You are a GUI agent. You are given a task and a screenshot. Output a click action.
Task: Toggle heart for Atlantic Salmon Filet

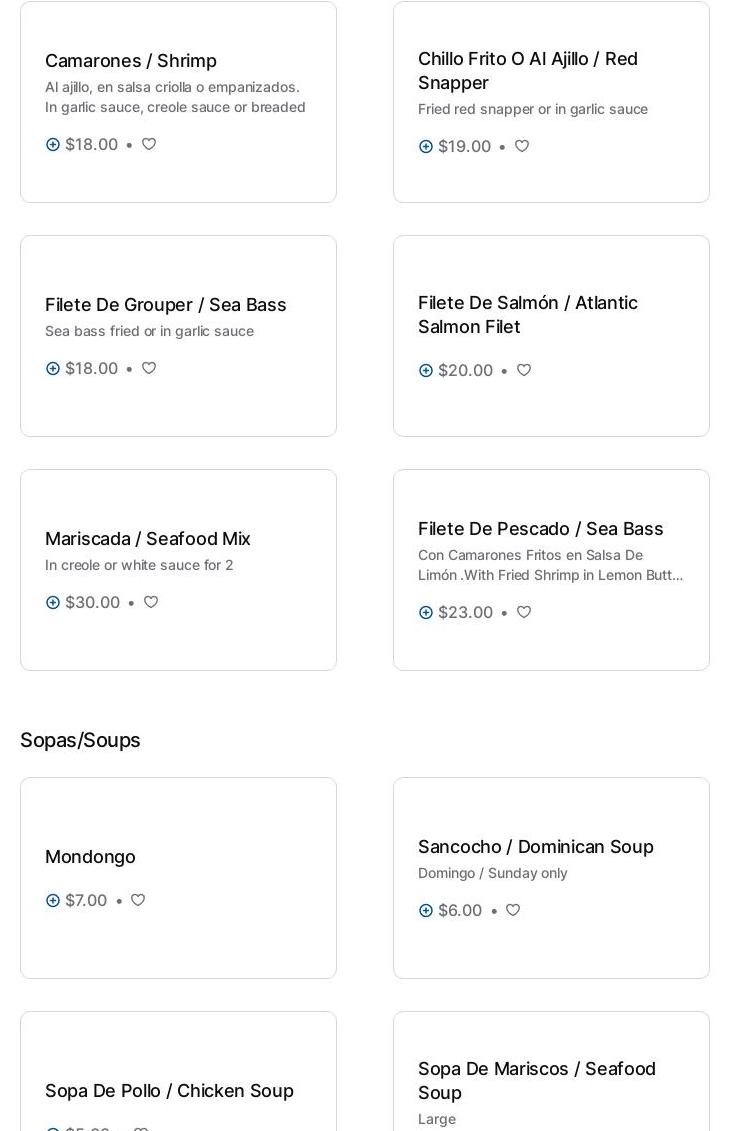[524, 370]
